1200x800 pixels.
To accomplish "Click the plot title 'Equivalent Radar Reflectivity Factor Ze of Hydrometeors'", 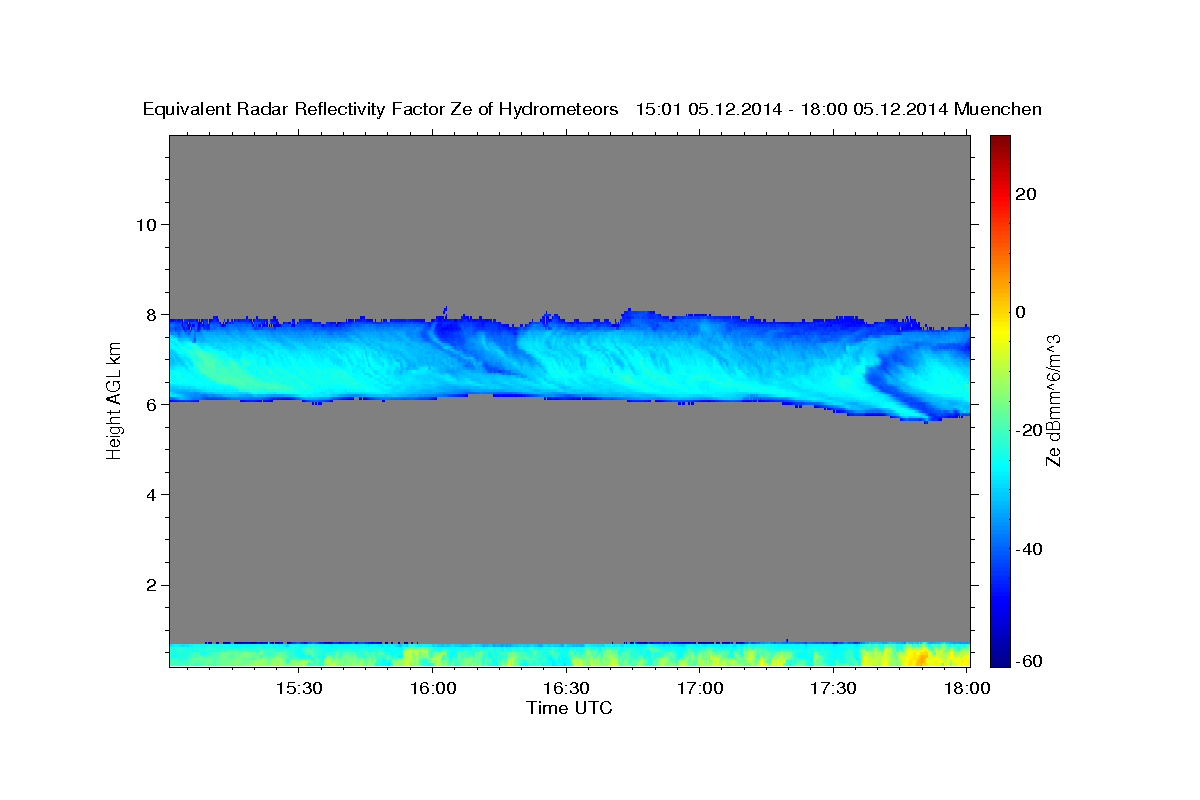I will point(381,109).
